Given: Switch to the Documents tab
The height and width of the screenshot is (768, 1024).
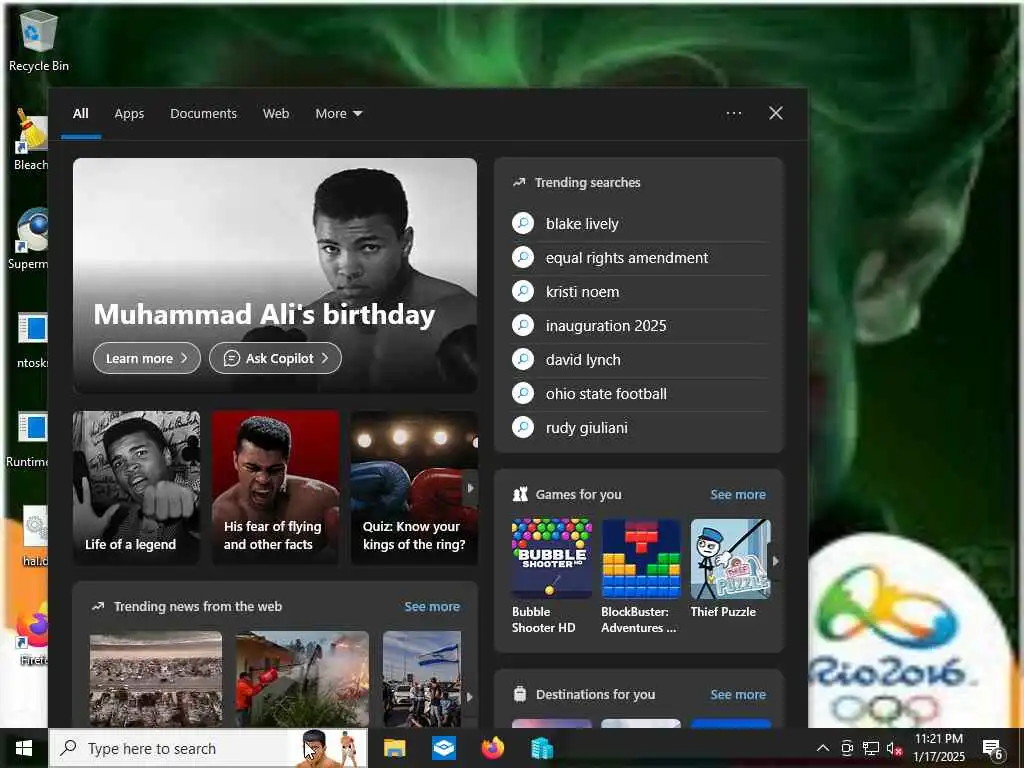Looking at the screenshot, I should (x=204, y=114).
